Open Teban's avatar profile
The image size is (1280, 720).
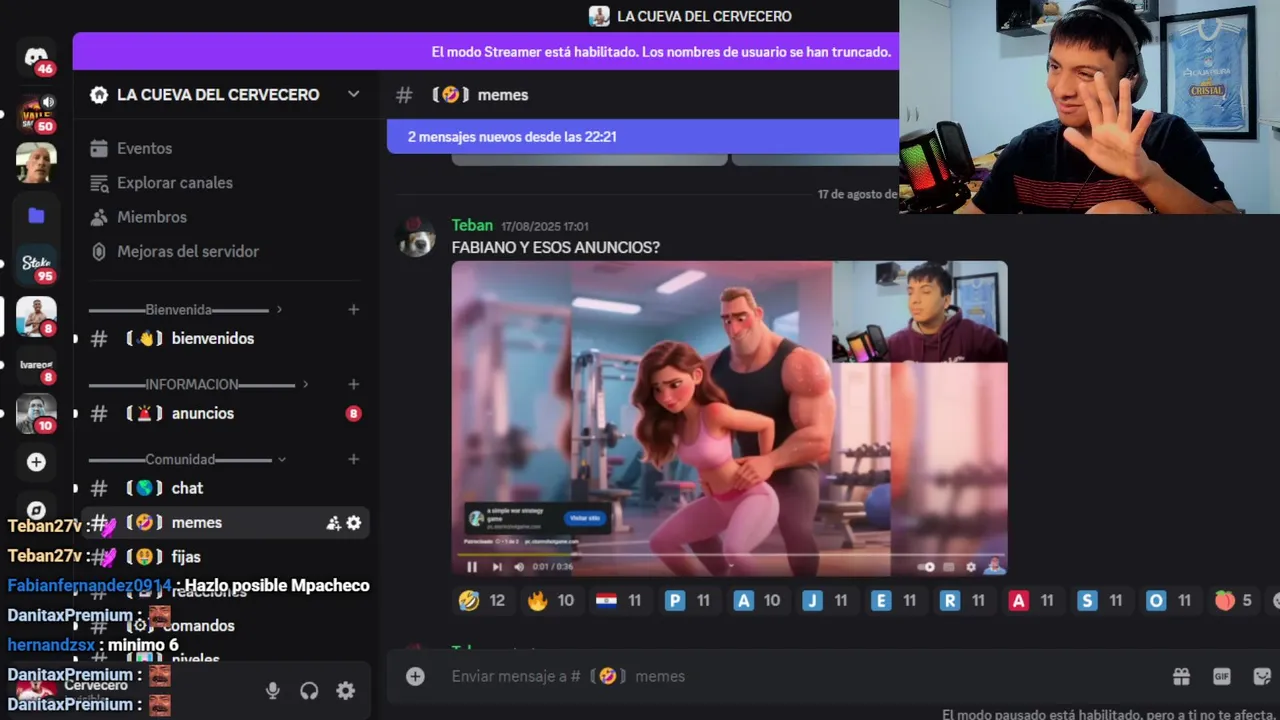pyautogui.click(x=417, y=237)
